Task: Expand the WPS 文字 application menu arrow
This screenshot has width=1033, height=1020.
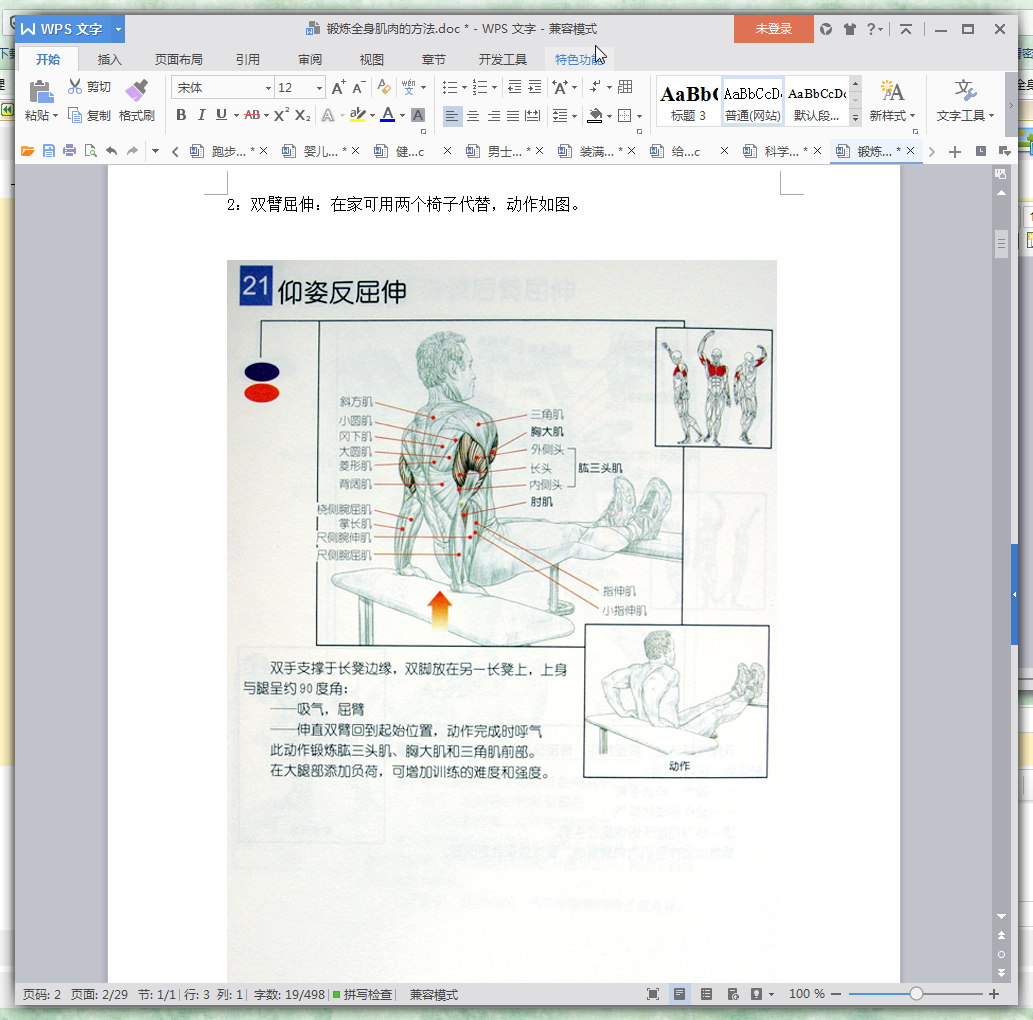Action: (119, 29)
